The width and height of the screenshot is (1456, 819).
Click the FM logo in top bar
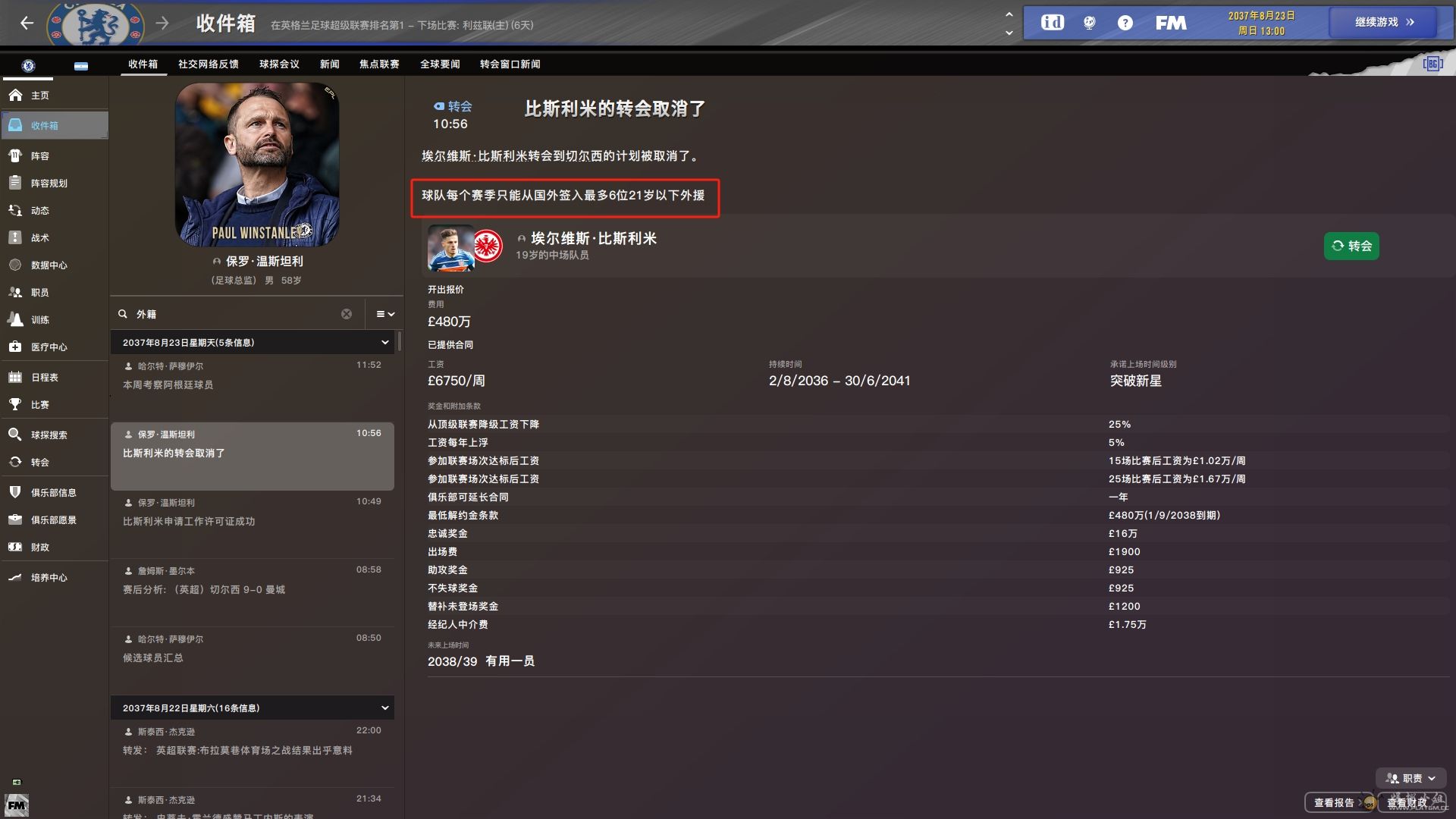coord(1171,23)
